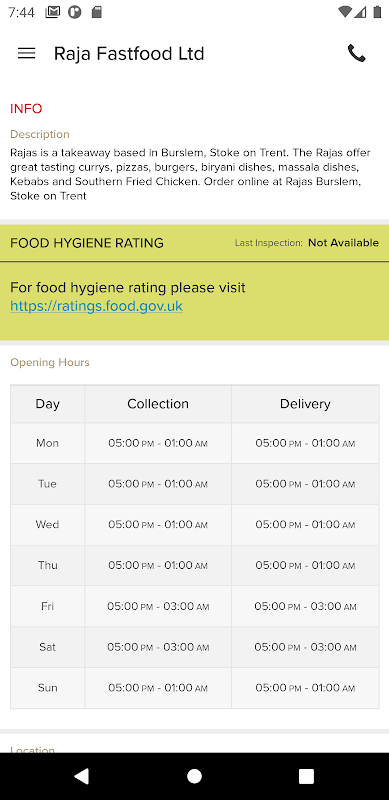
Task: Tap the Fri row label
Action: click(x=47, y=607)
